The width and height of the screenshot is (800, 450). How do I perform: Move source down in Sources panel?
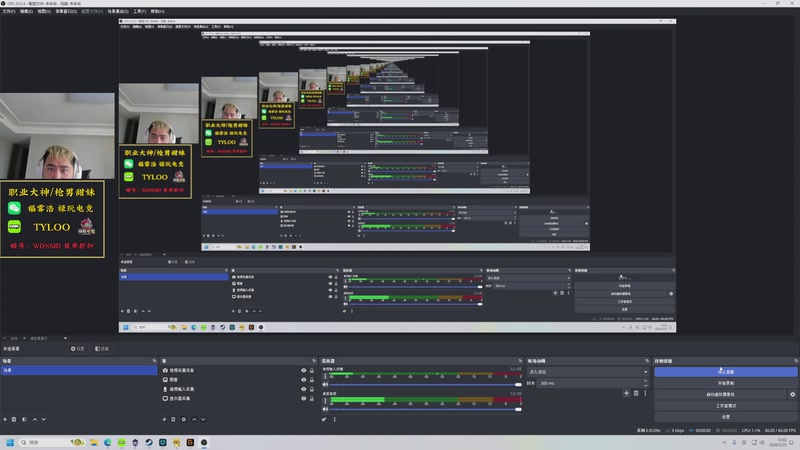[x=203, y=419]
